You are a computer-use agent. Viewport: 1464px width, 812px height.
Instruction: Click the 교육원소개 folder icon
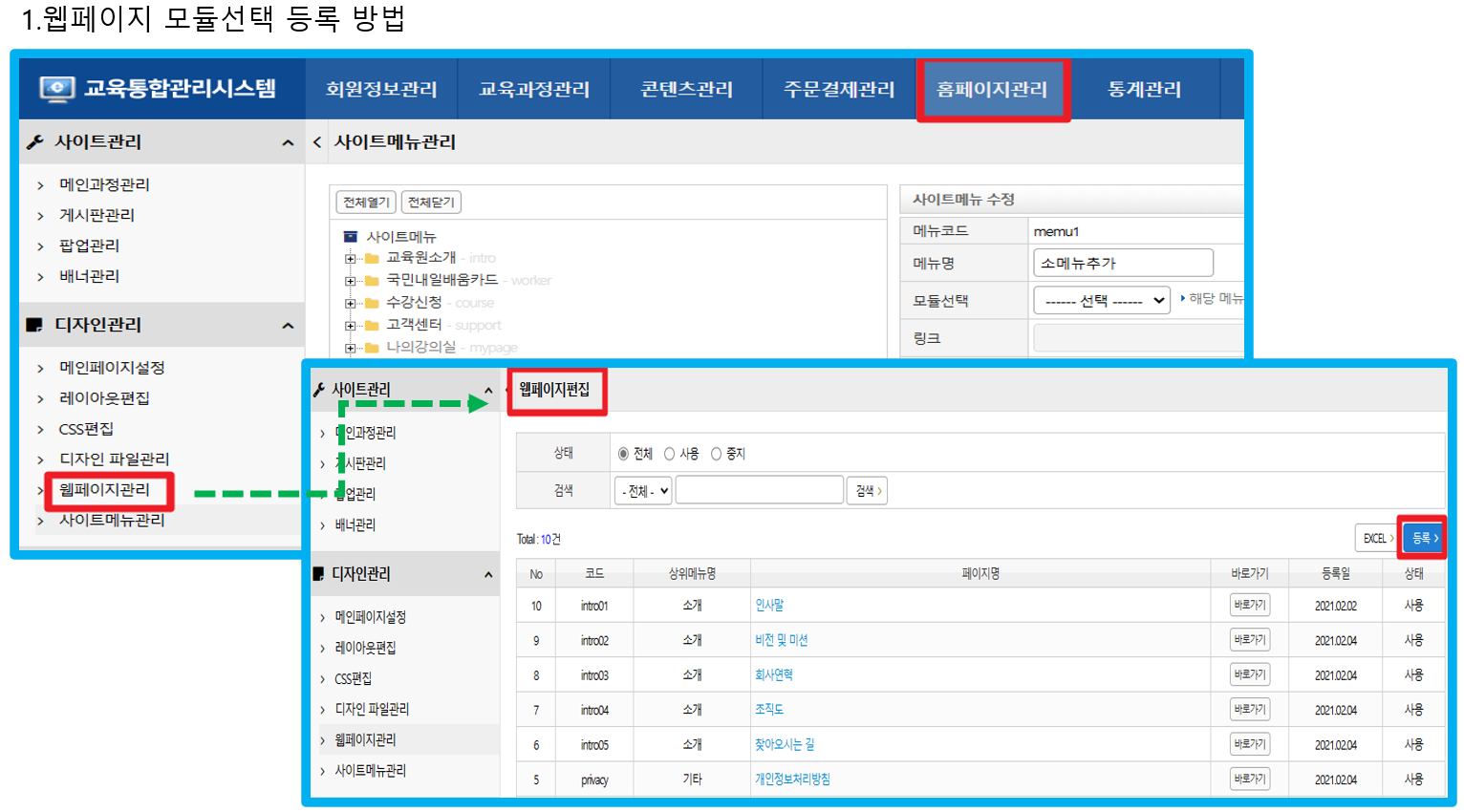coord(372,258)
